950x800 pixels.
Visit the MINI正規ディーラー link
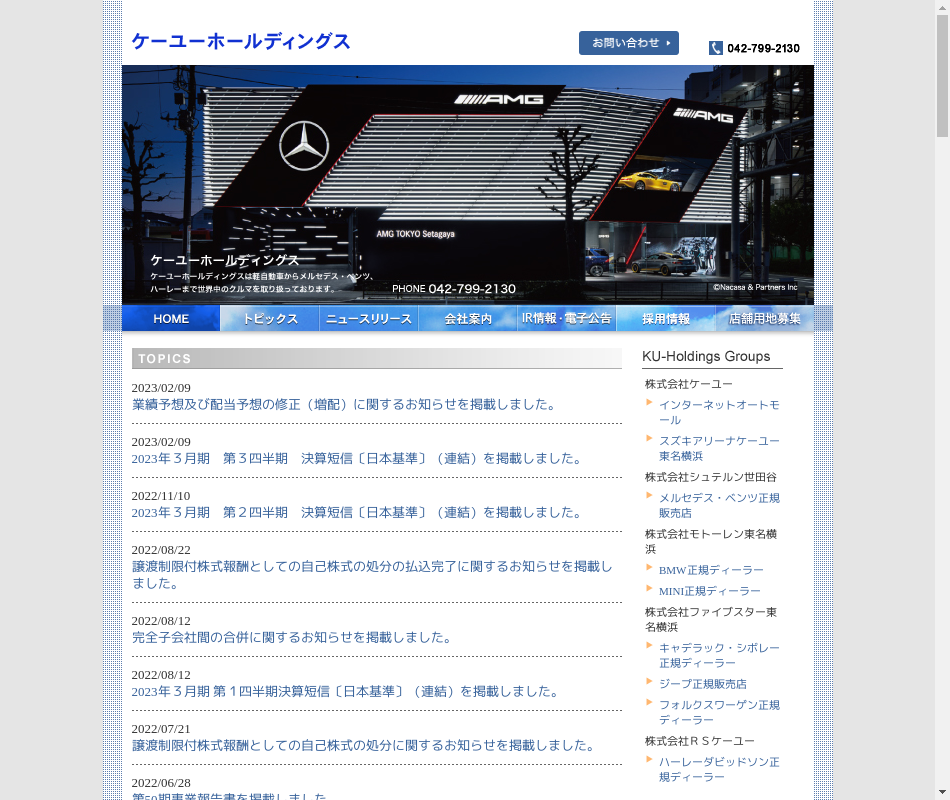click(709, 591)
